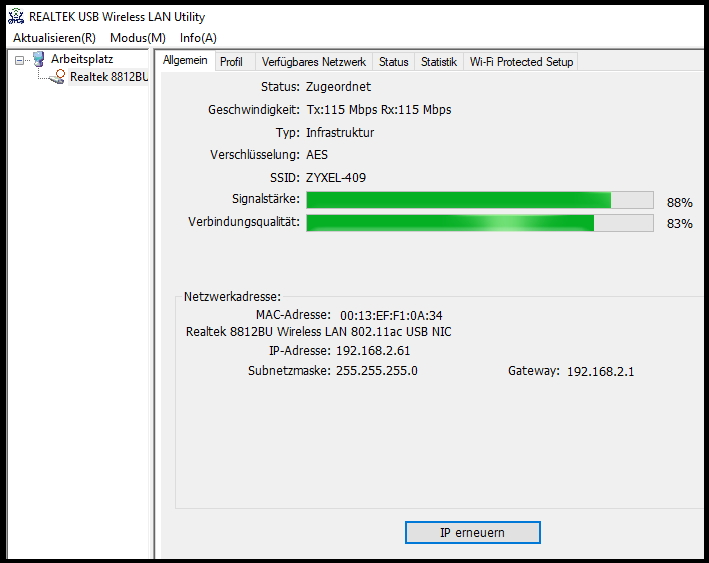Click the SSID value ZYXEL-409
This screenshot has width=709, height=563.
click(x=336, y=178)
